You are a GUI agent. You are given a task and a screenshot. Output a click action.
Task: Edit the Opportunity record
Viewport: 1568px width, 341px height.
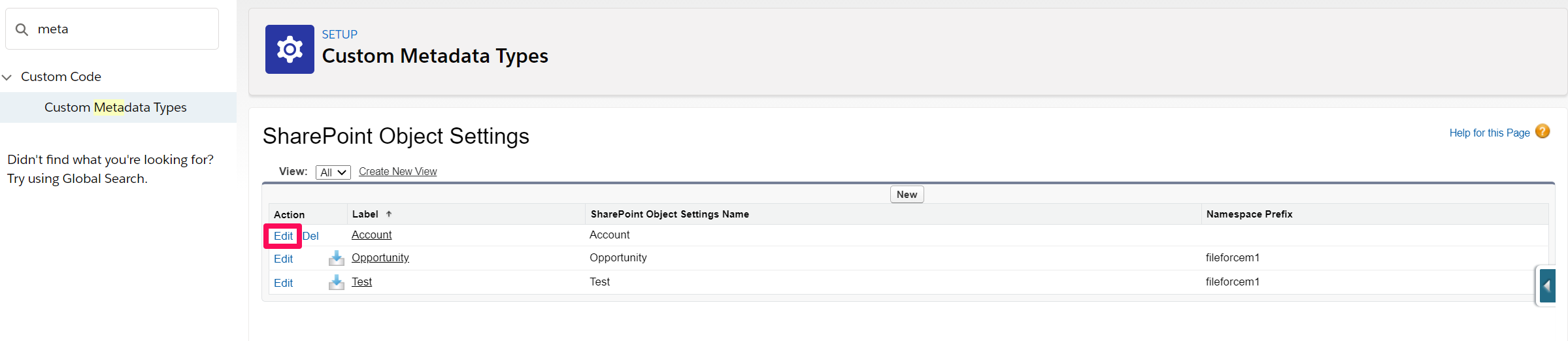tap(283, 259)
